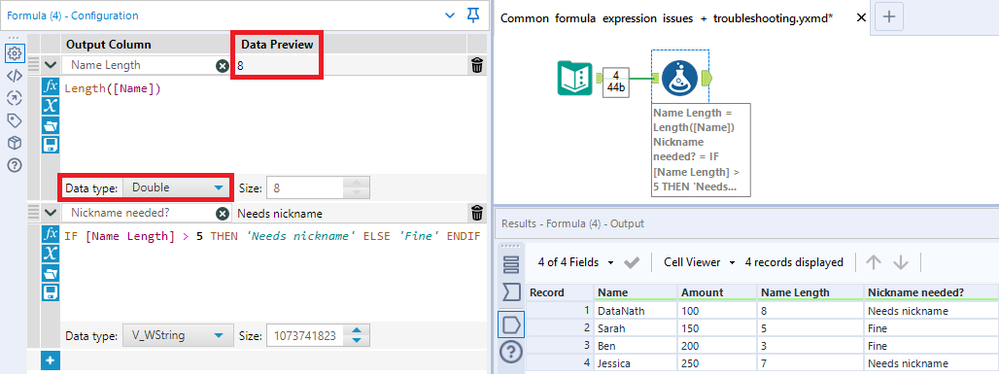Open the X columns and constants for Nickname
999x374 pixels.
50,254
